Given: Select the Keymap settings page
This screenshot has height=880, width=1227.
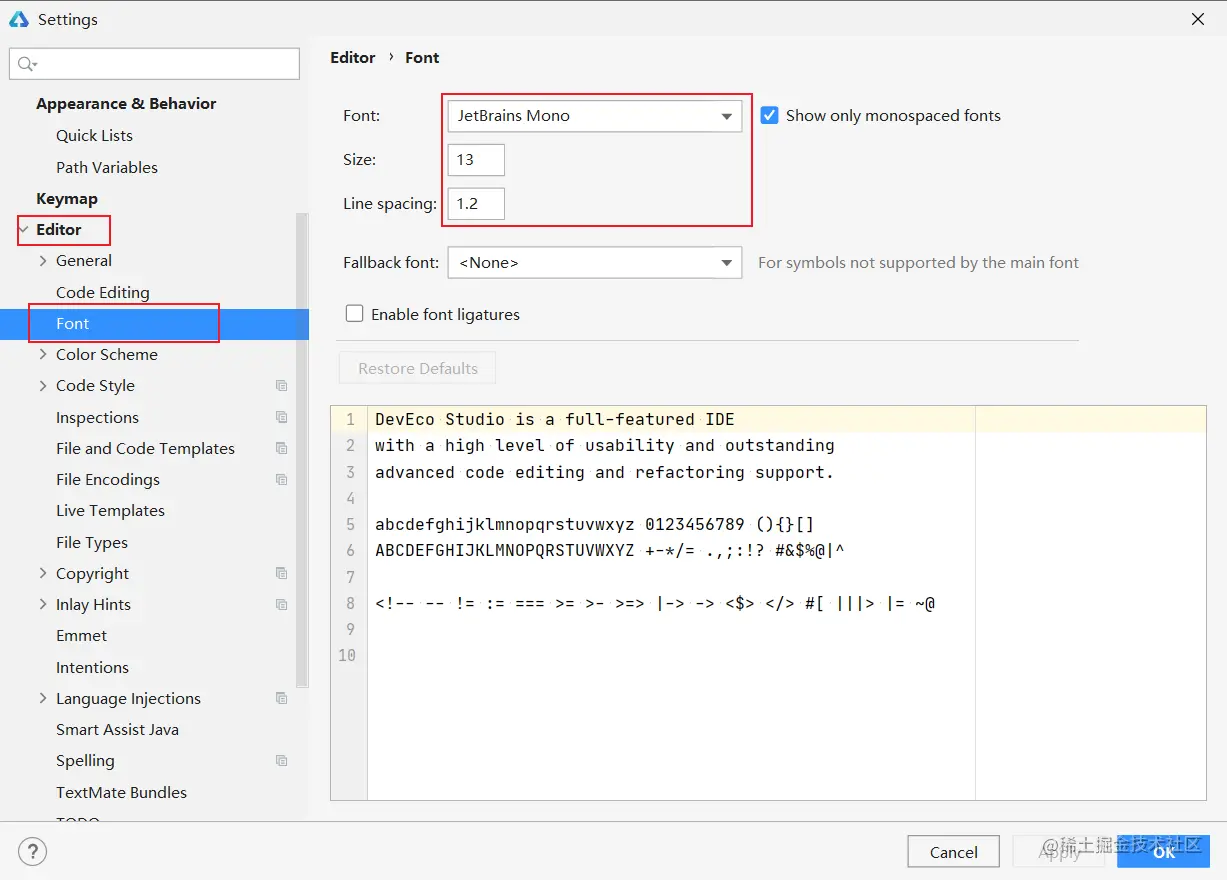Looking at the screenshot, I should pyautogui.click(x=67, y=198).
